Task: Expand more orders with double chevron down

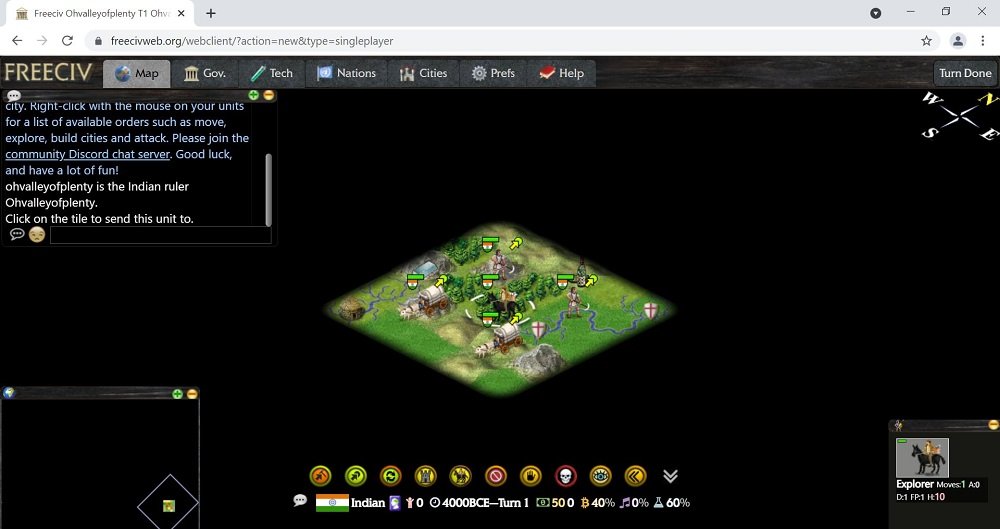Action: pyautogui.click(x=670, y=476)
